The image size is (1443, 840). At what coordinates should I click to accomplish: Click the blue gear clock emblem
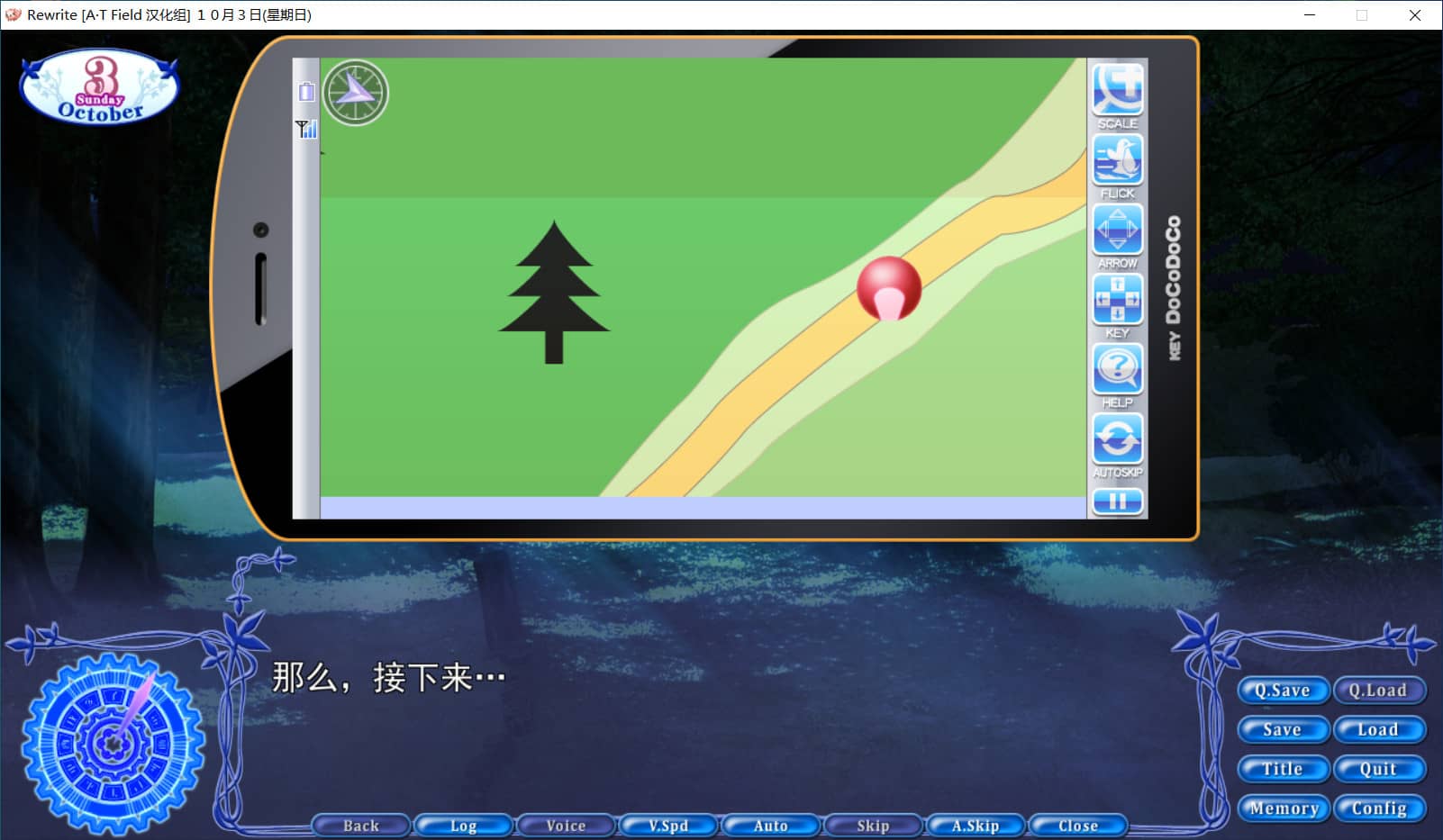pos(113,744)
